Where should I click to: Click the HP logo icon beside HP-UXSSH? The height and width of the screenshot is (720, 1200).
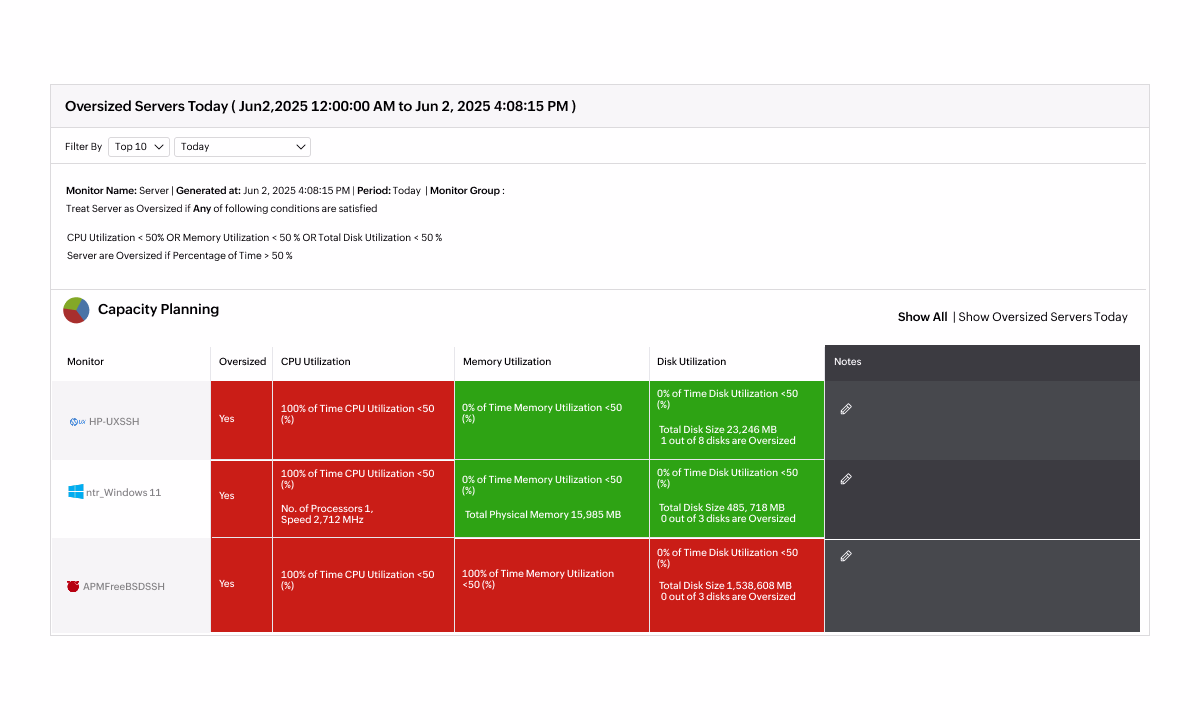coord(75,422)
